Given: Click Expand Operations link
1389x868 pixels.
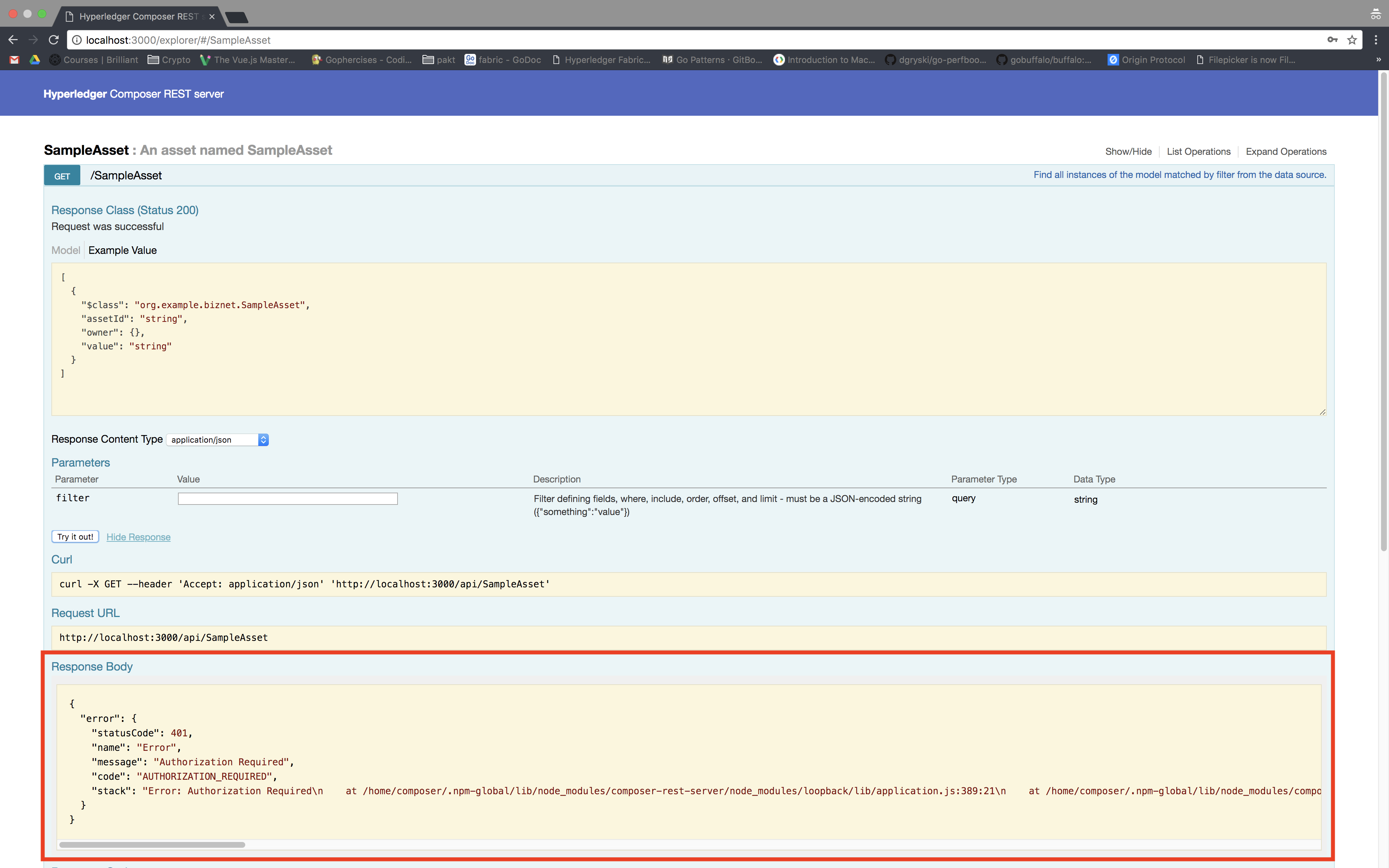Looking at the screenshot, I should click(x=1286, y=152).
